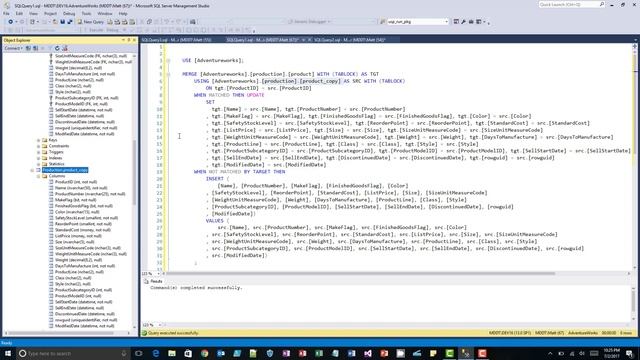Select the MakeFlag (bit, not null) column

pyautogui.click(x=76, y=200)
